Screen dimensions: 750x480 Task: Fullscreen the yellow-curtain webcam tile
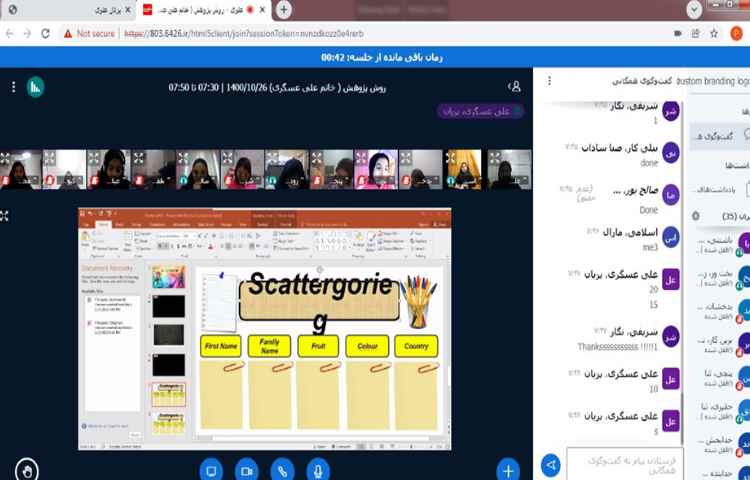451,157
